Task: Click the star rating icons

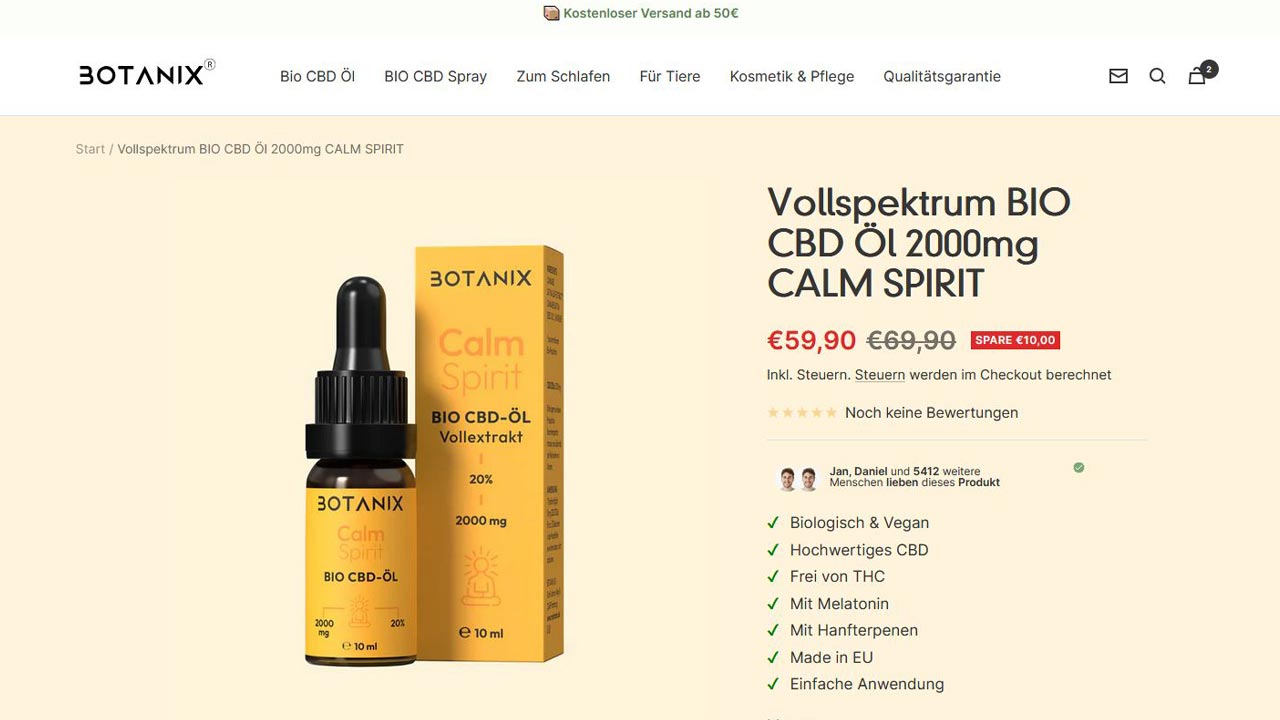Action: tap(802, 413)
